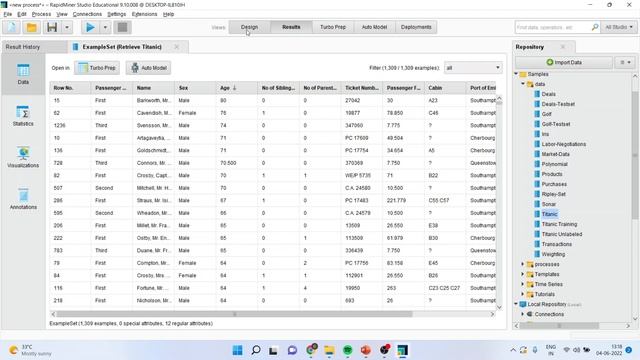Open the Deployments view
This screenshot has height=360, width=640.
click(416, 27)
